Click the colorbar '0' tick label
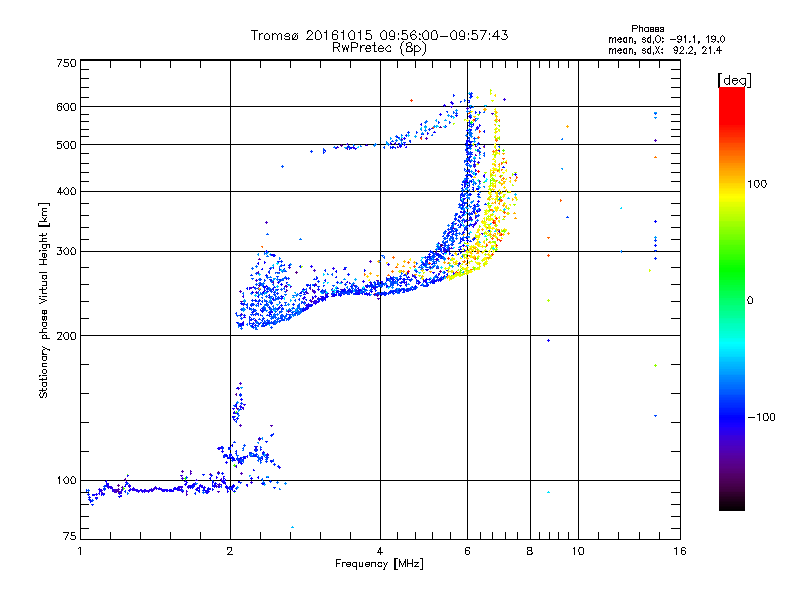Viewport: 800px width, 600px height. pyautogui.click(x=750, y=301)
